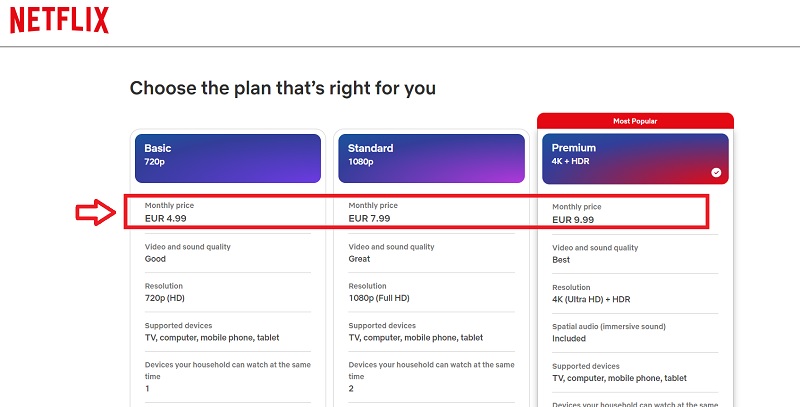Screen dimensions: 800x407
Task: Click the Netflix logo
Action: (x=59, y=21)
